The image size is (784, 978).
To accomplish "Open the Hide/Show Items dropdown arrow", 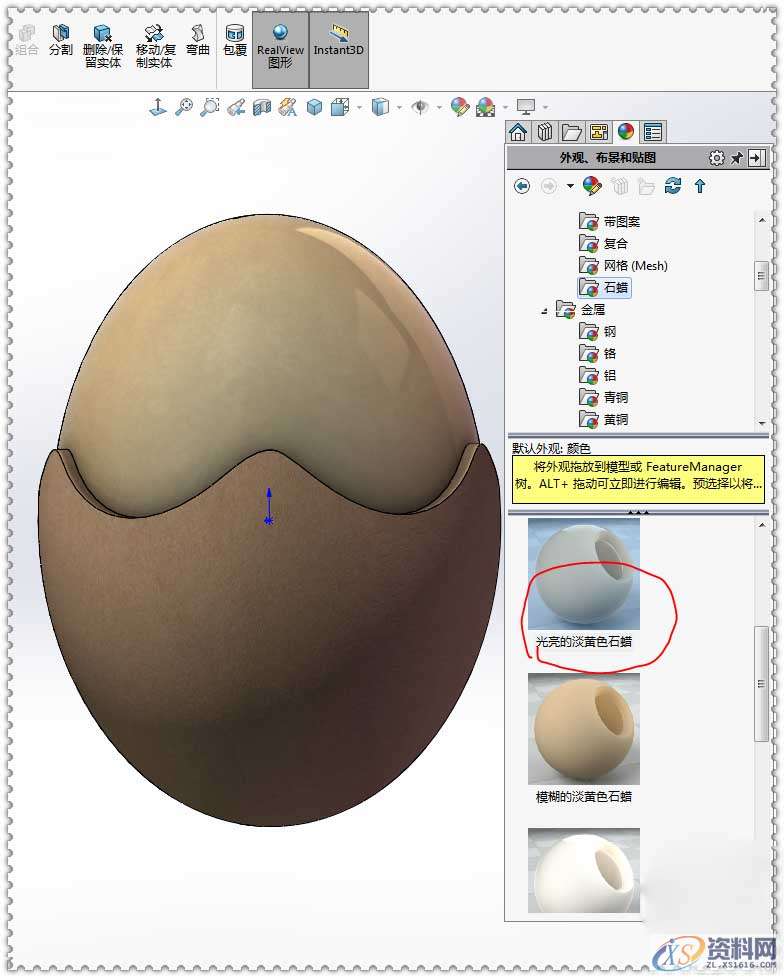I will pyautogui.click(x=439, y=108).
